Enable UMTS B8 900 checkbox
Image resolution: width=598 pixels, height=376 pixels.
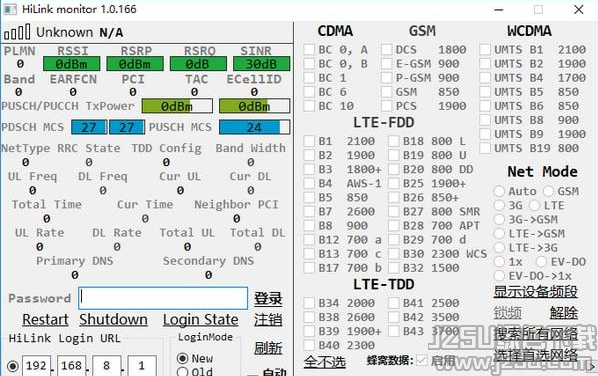click(x=485, y=120)
